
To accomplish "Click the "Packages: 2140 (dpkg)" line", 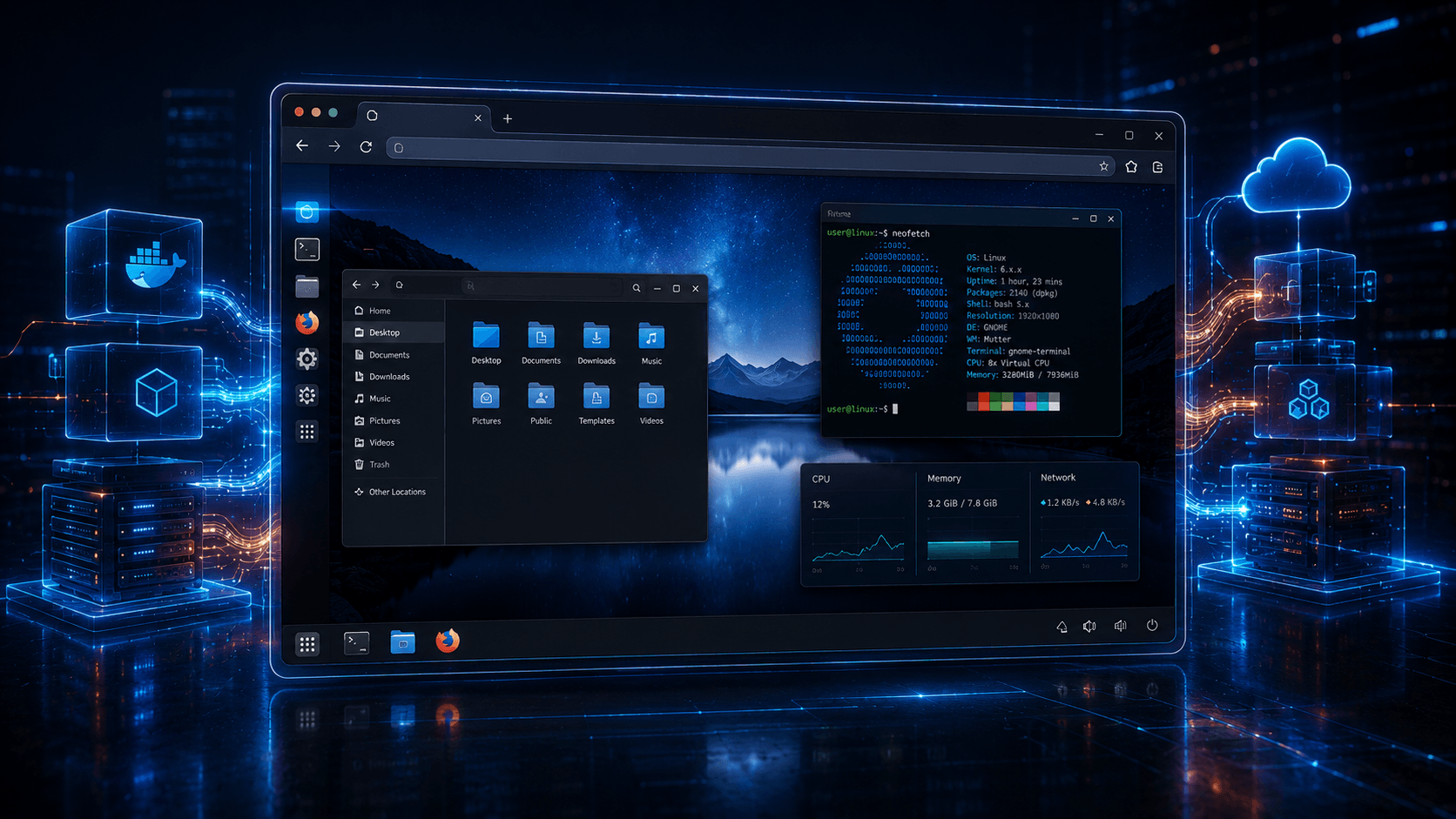I will point(1012,292).
